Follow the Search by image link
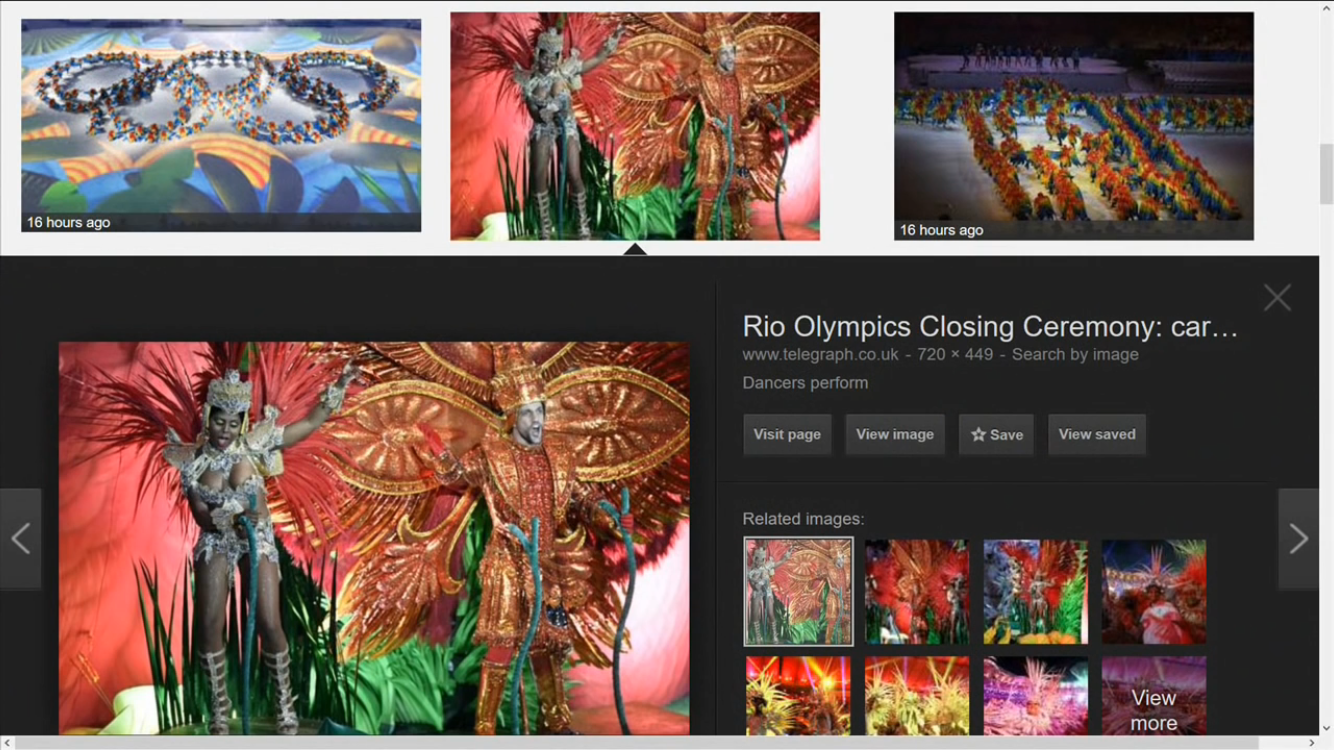Screen dimensions: 1334x750 click(x=1075, y=354)
